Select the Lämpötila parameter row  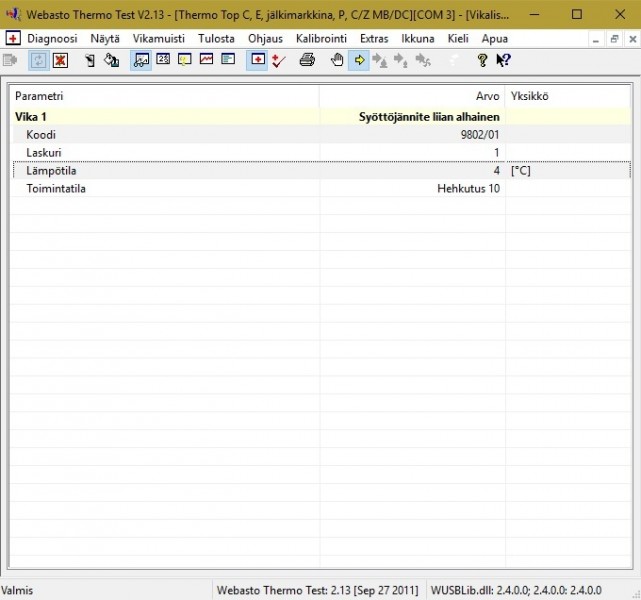pyautogui.click(x=49, y=171)
